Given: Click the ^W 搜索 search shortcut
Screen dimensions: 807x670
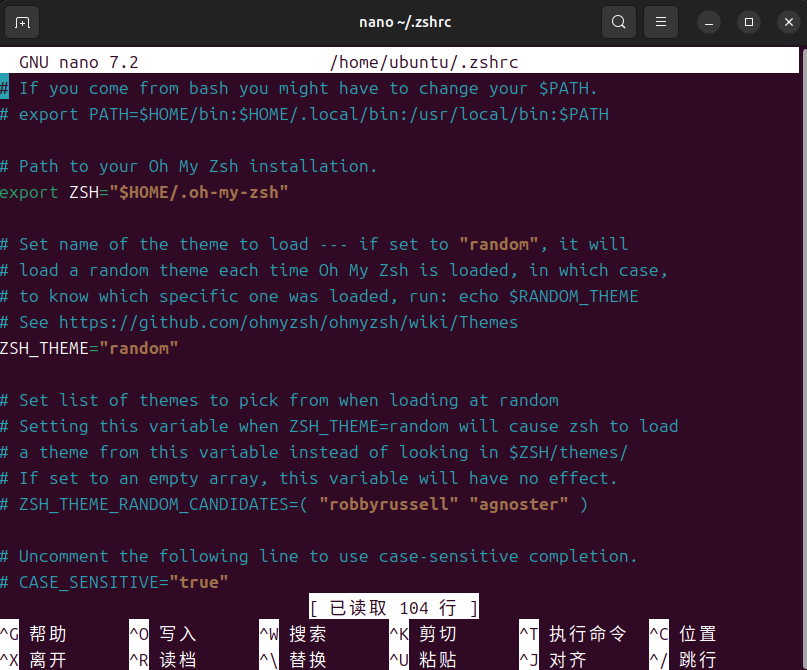Looking at the screenshot, I should click(x=293, y=634).
